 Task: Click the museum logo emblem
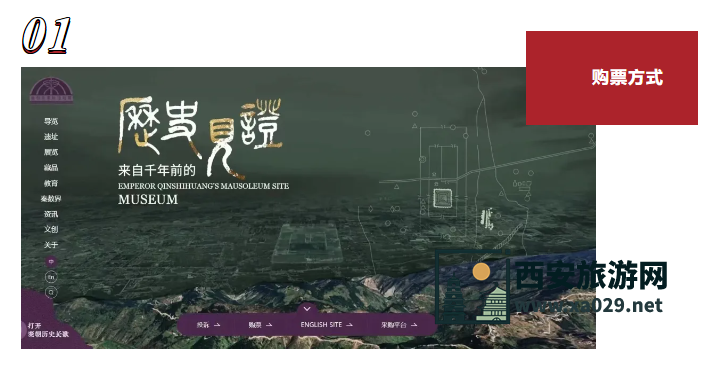coord(51,90)
